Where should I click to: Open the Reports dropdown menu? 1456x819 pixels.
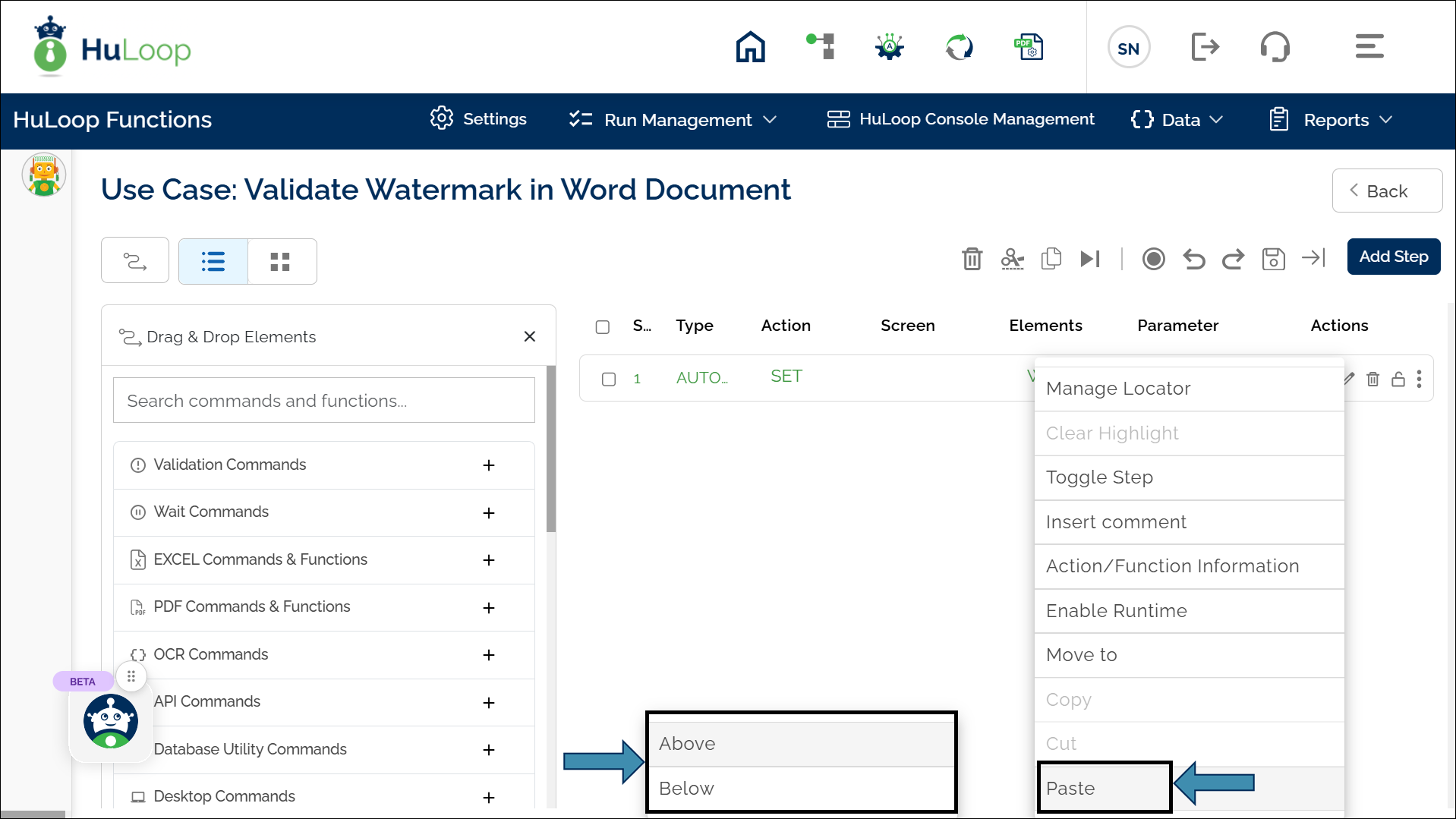coord(1332,120)
